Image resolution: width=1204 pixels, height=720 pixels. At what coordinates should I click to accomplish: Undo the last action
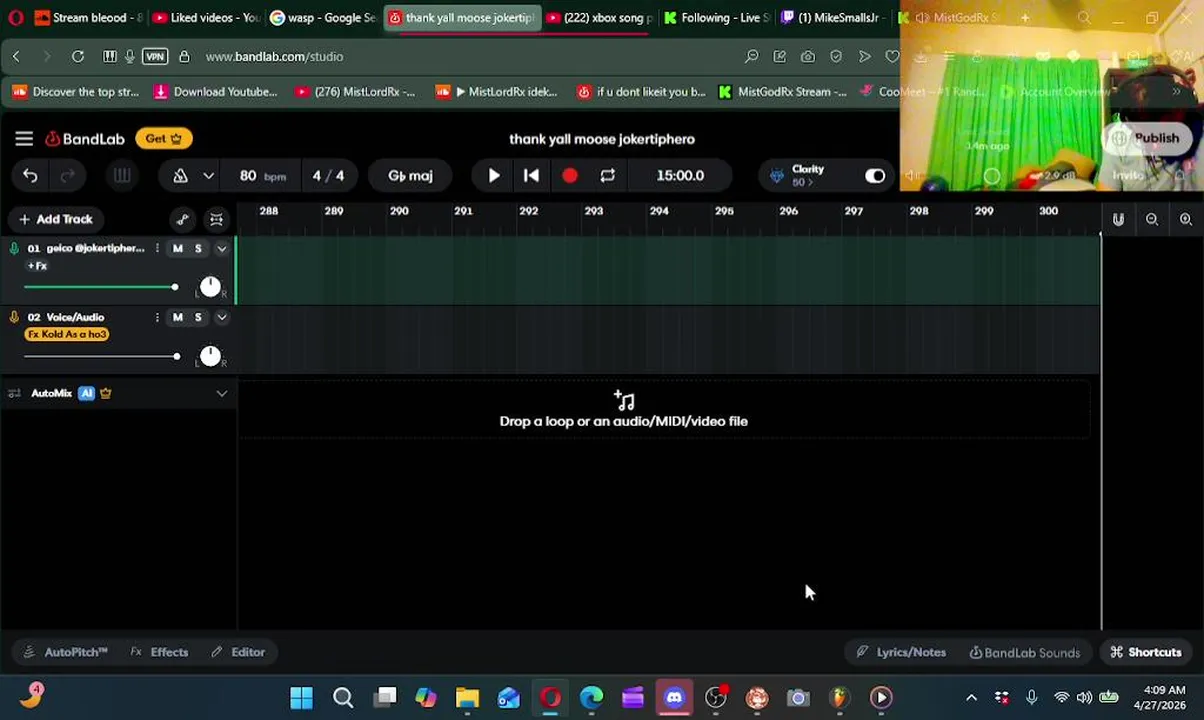[x=30, y=176]
